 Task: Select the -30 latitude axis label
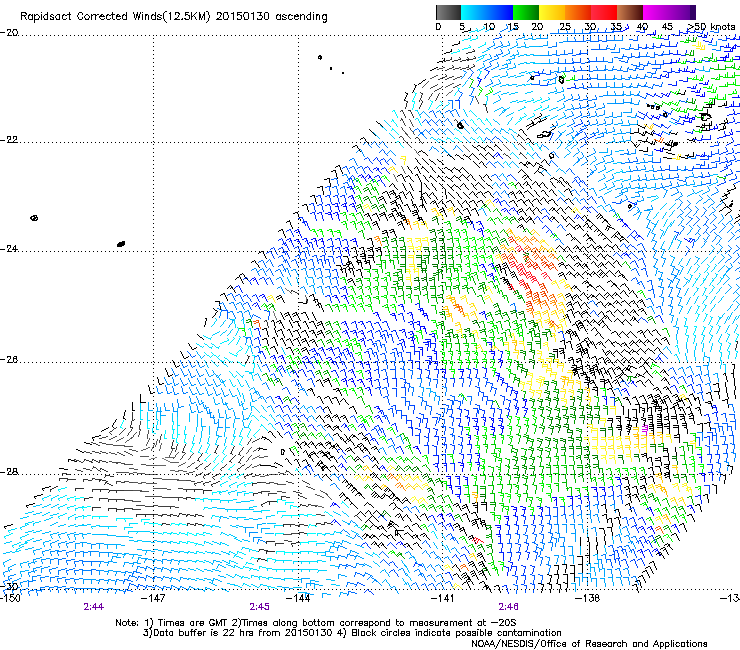pyautogui.click(x=9, y=586)
